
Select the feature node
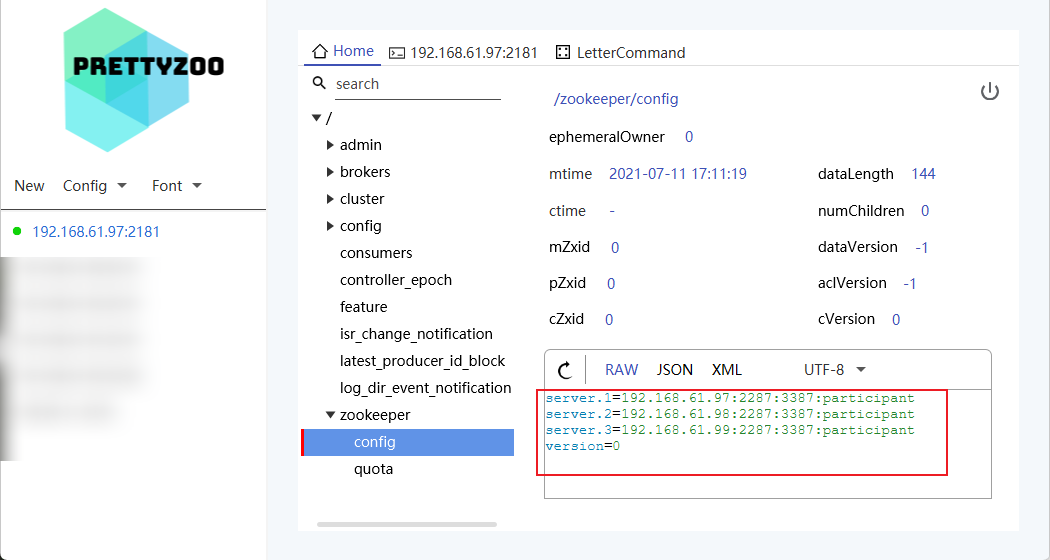click(x=364, y=307)
